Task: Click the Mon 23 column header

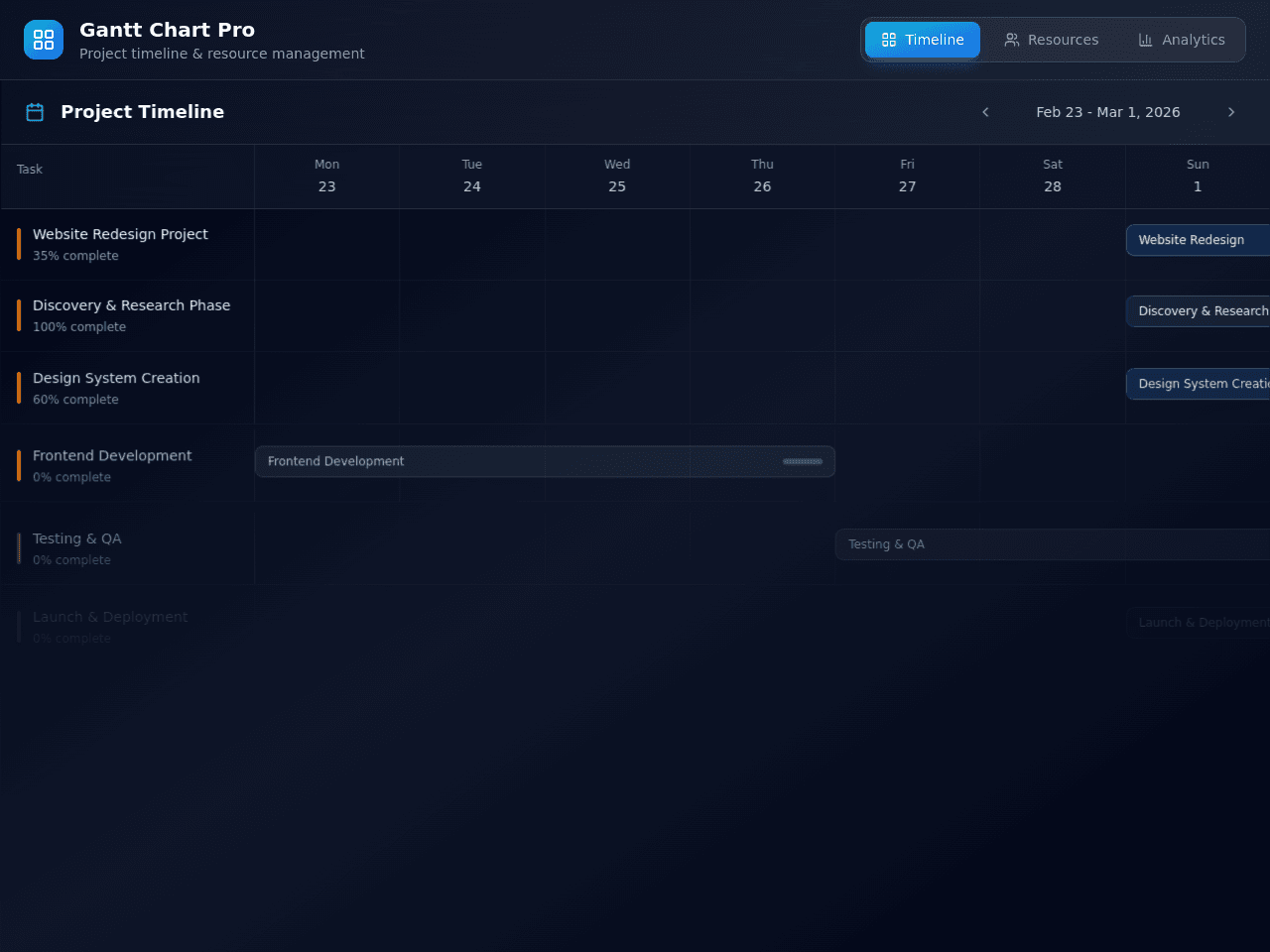Action: (x=327, y=177)
